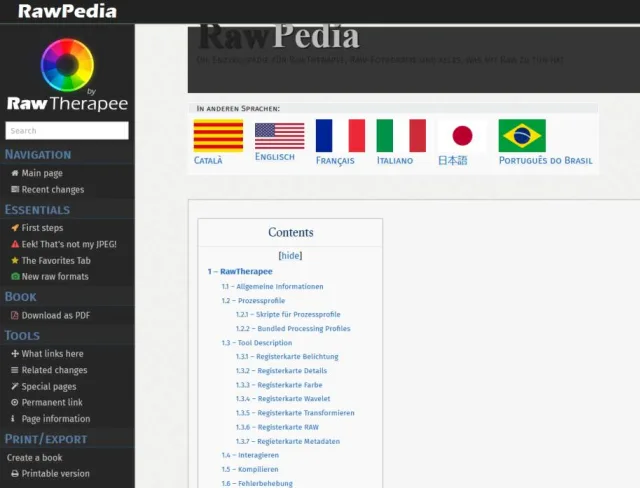Click the icon beside What links here
Image resolution: width=640 pixels, height=488 pixels.
tap(15, 354)
